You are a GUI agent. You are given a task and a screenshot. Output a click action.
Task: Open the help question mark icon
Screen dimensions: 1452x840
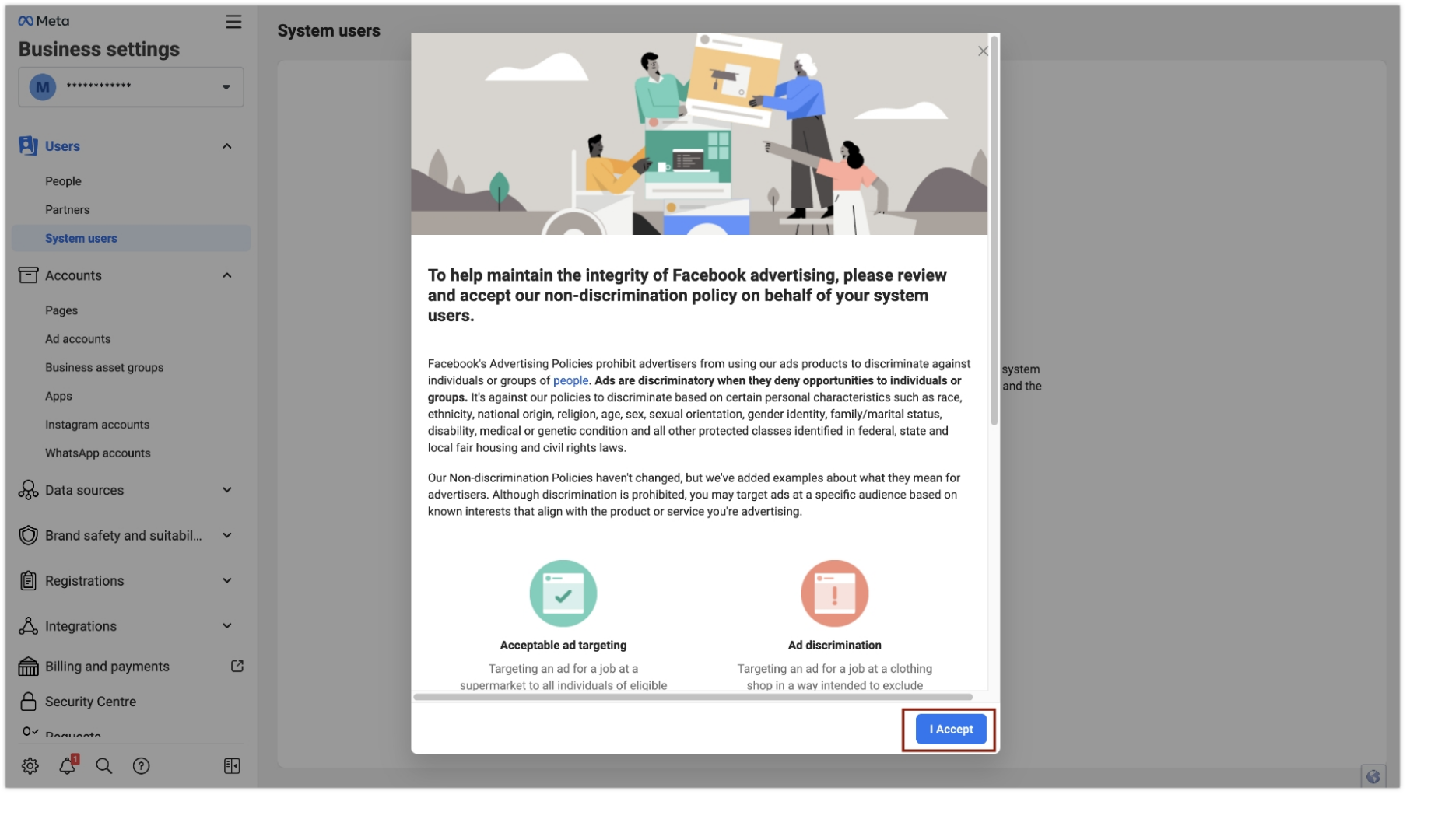[141, 766]
